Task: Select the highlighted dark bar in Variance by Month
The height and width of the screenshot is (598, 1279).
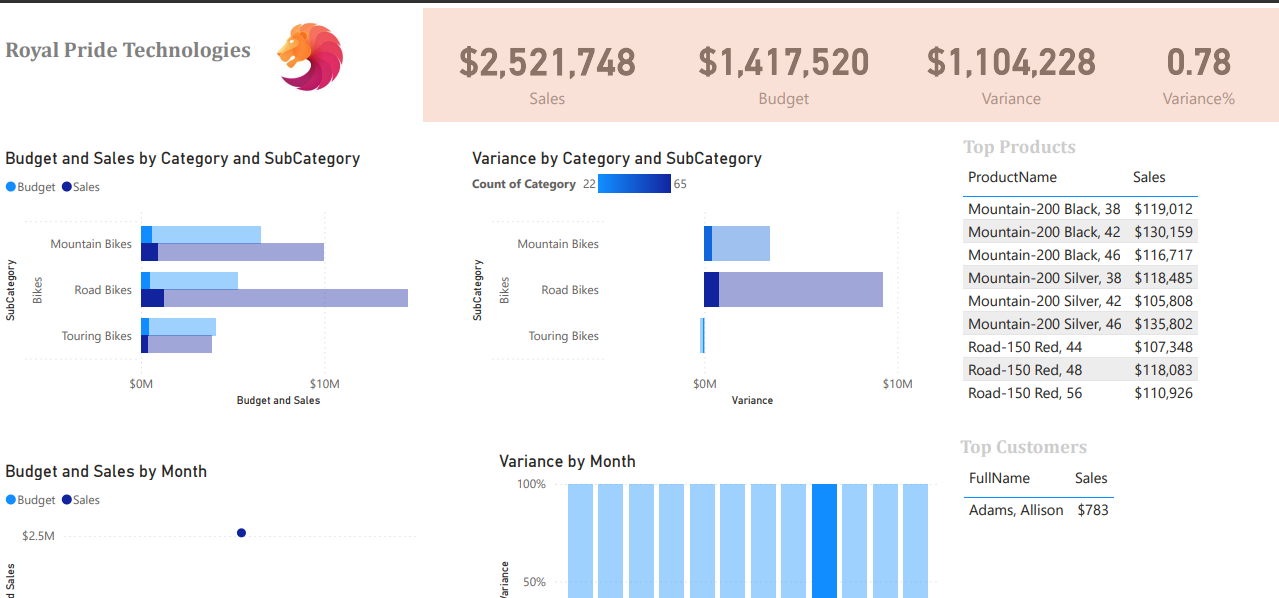Action: point(824,541)
